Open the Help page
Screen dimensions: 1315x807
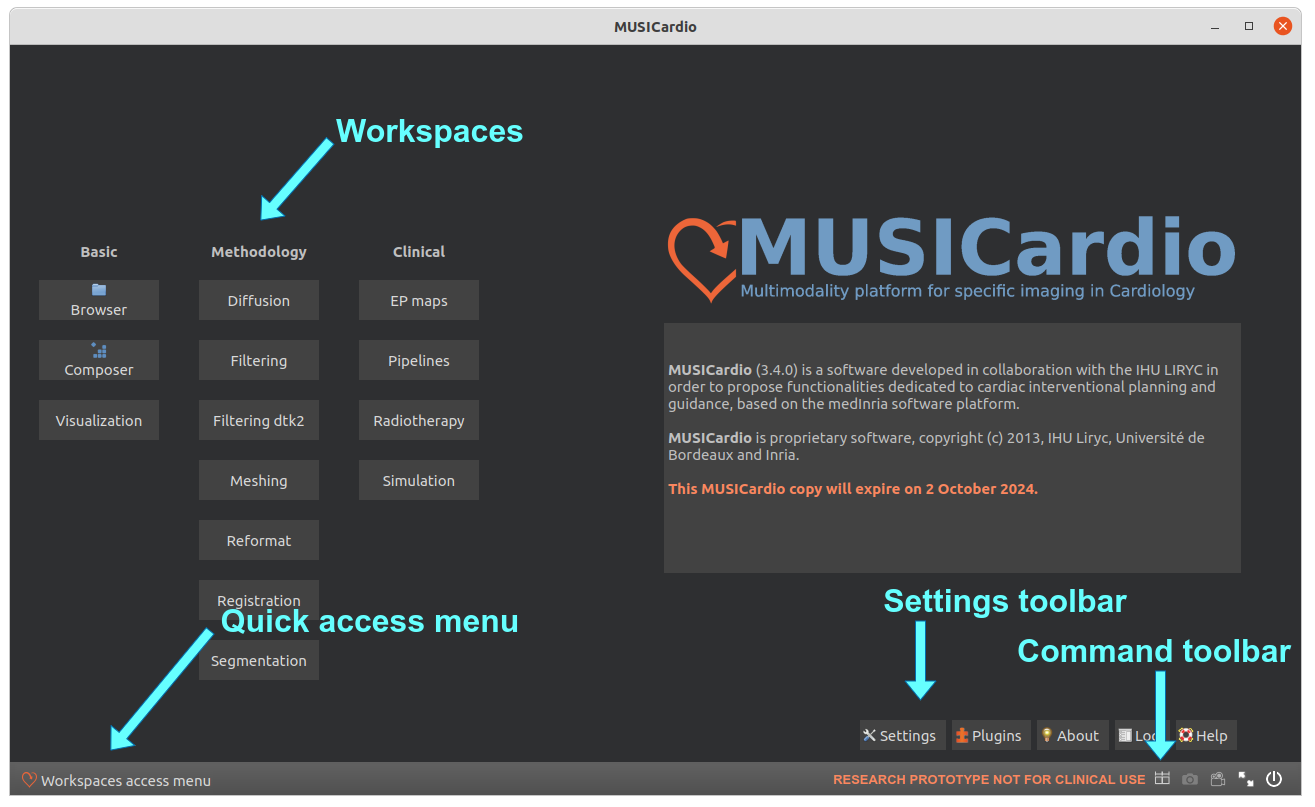pos(1205,735)
